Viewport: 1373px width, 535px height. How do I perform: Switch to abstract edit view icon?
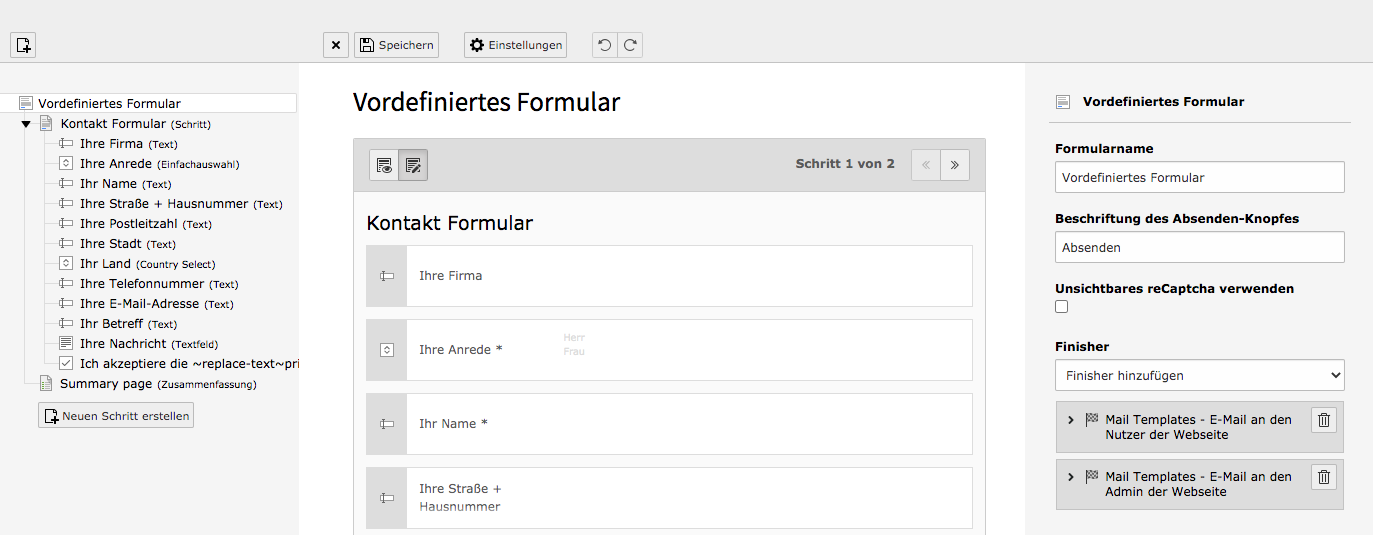413,165
